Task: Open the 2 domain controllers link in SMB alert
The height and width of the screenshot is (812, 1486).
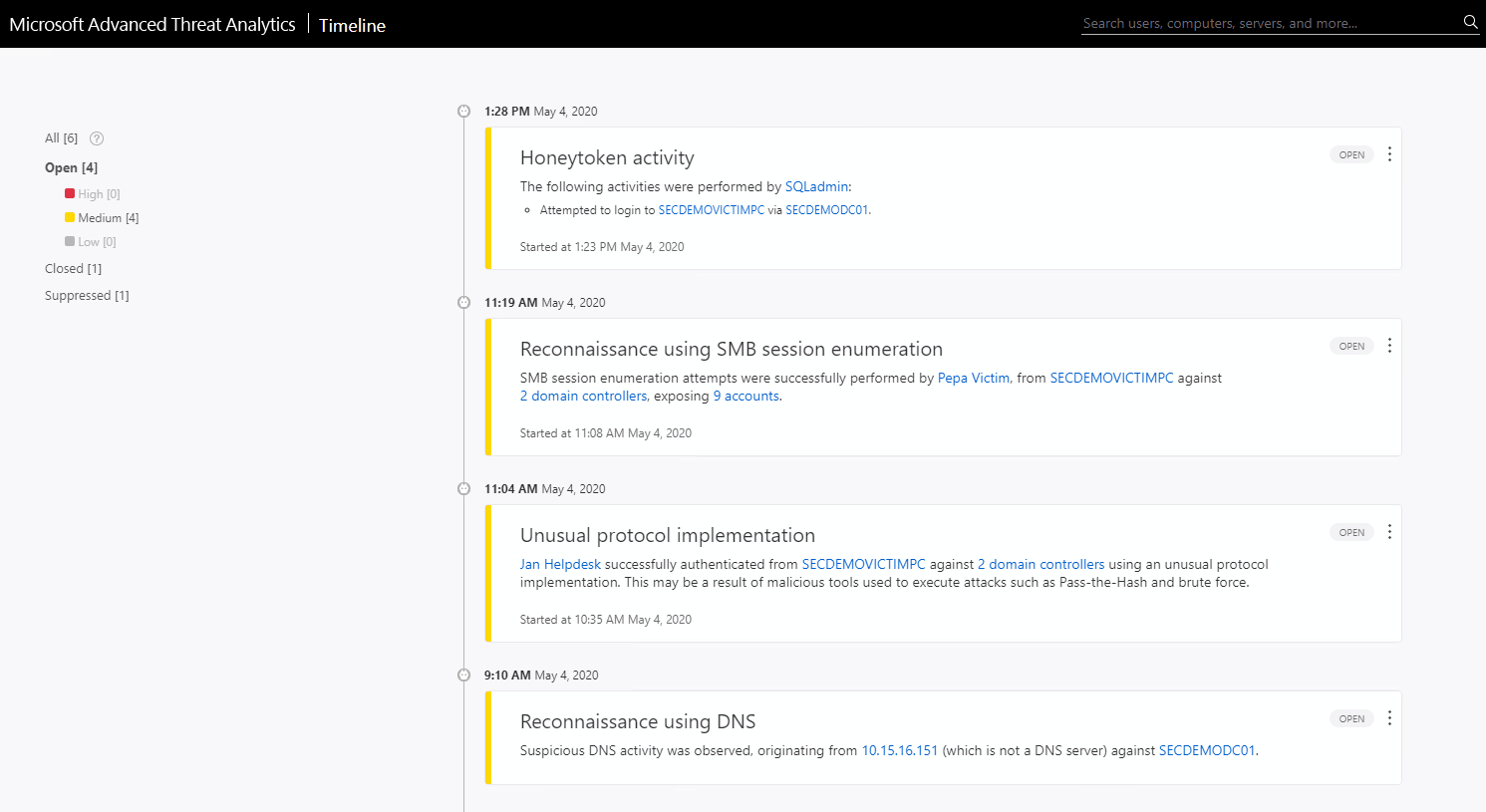Action: pos(583,396)
